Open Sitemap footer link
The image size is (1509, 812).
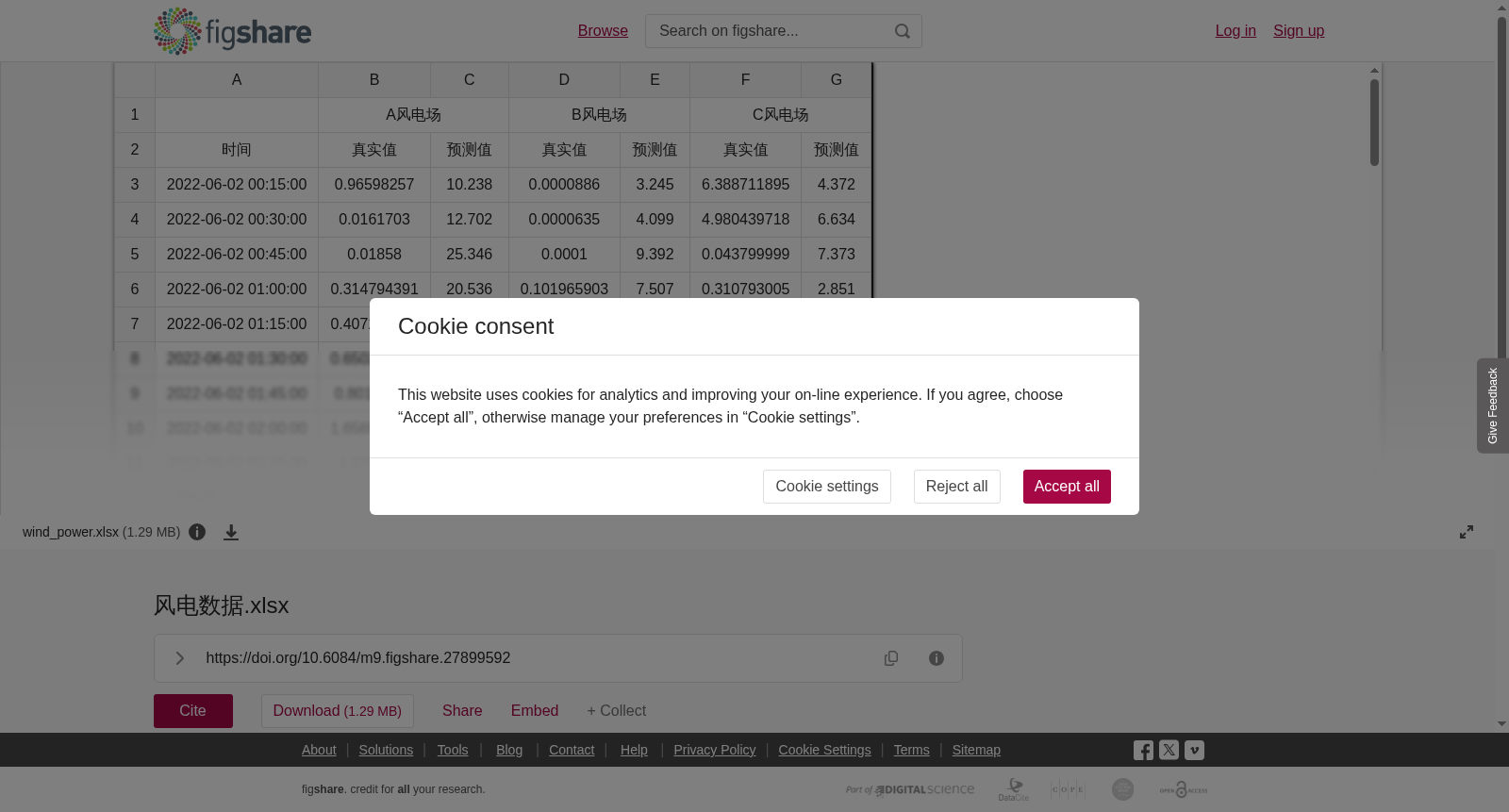coord(976,750)
